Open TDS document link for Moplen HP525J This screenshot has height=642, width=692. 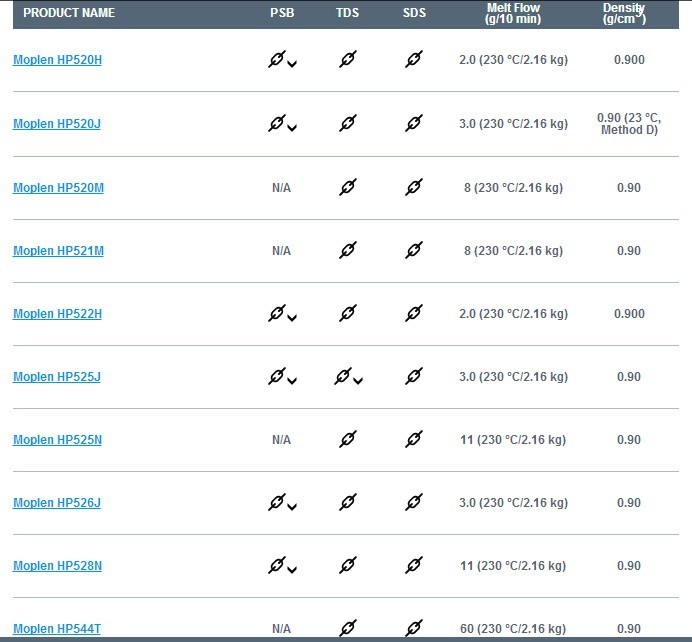pos(343,376)
